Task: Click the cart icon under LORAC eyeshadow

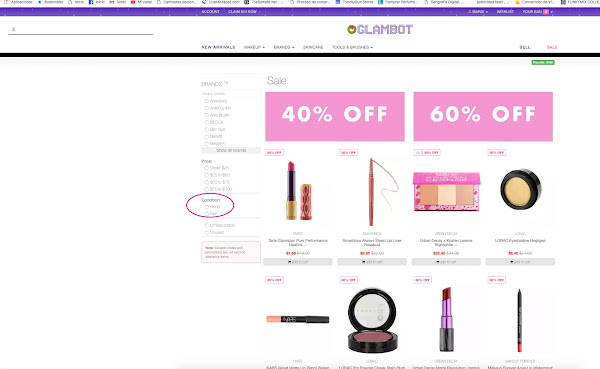Action: 512,262
